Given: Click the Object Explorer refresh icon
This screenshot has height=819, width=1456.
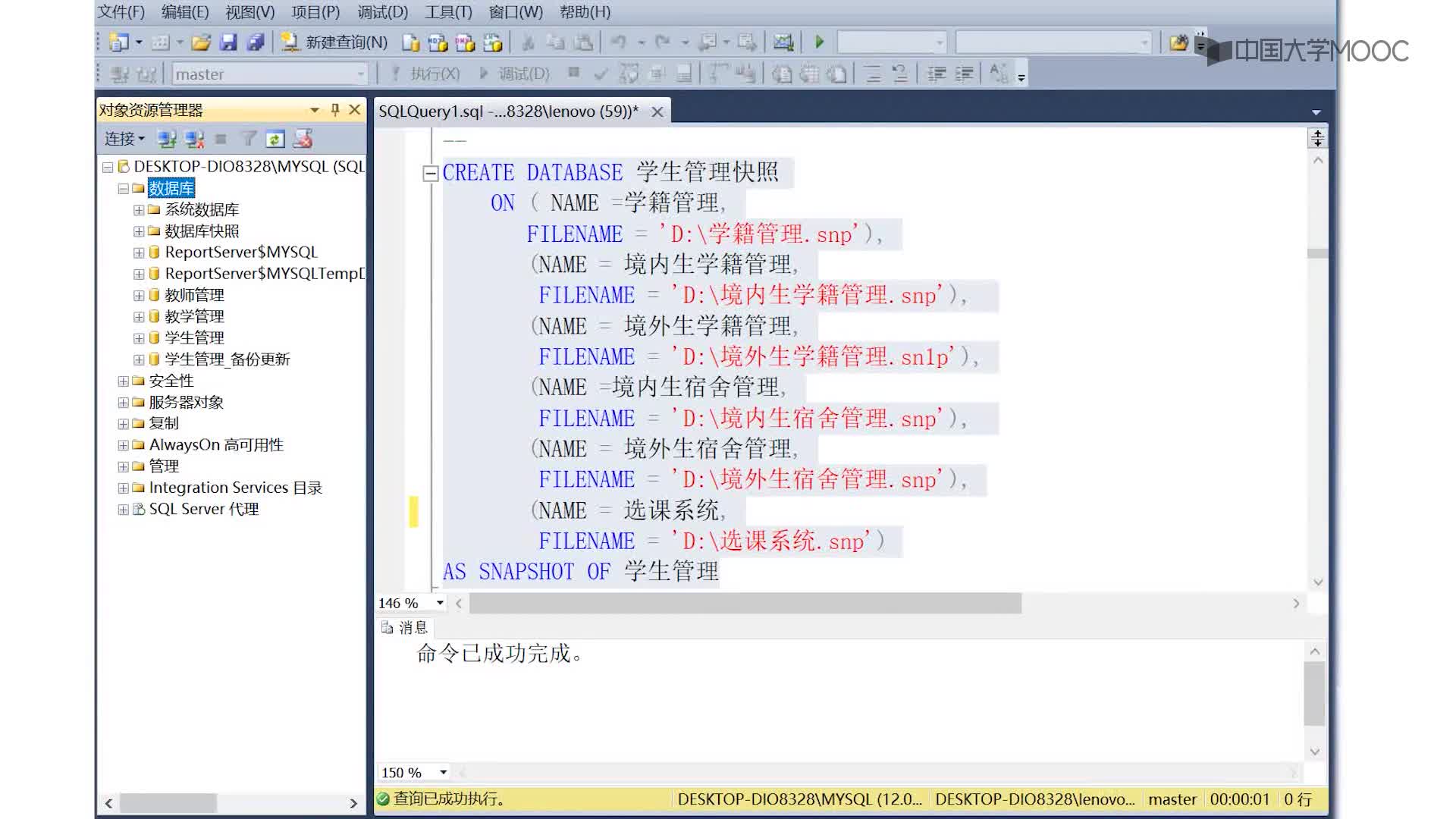Looking at the screenshot, I should tap(275, 139).
